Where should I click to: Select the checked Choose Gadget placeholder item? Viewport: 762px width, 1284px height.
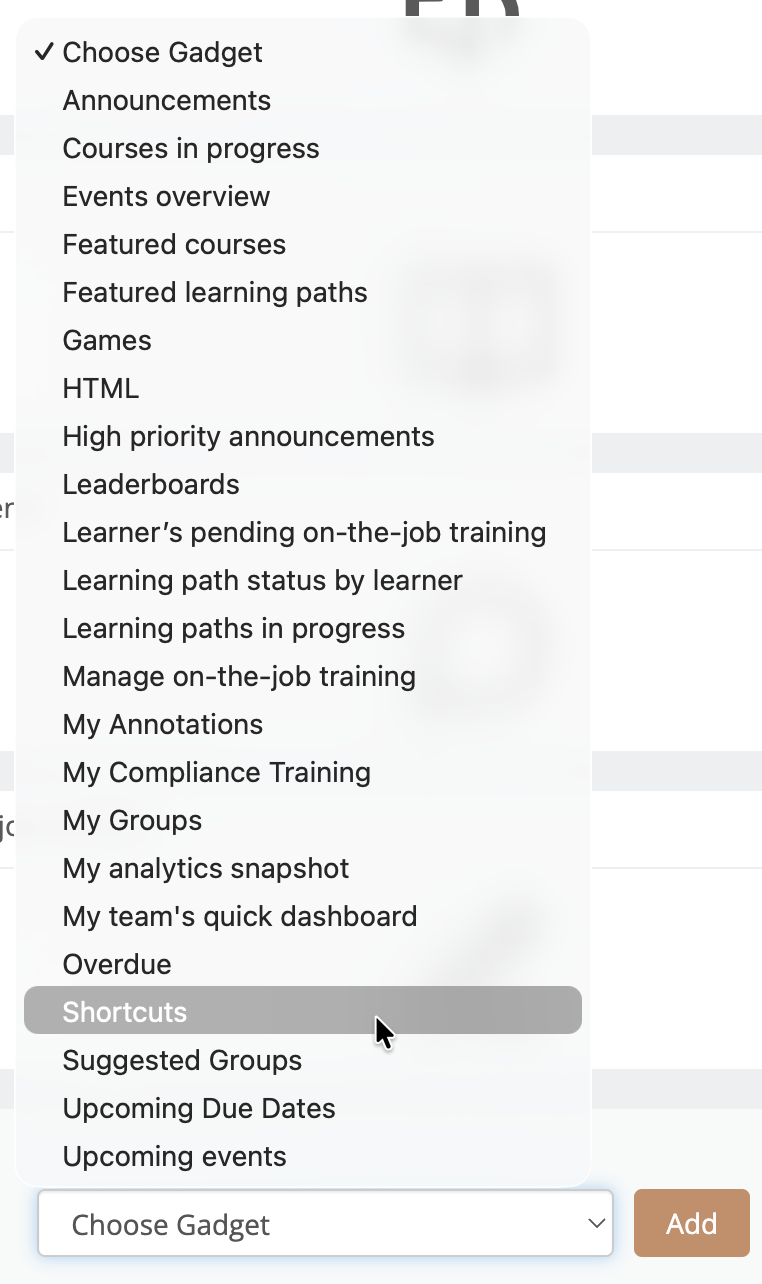point(162,53)
